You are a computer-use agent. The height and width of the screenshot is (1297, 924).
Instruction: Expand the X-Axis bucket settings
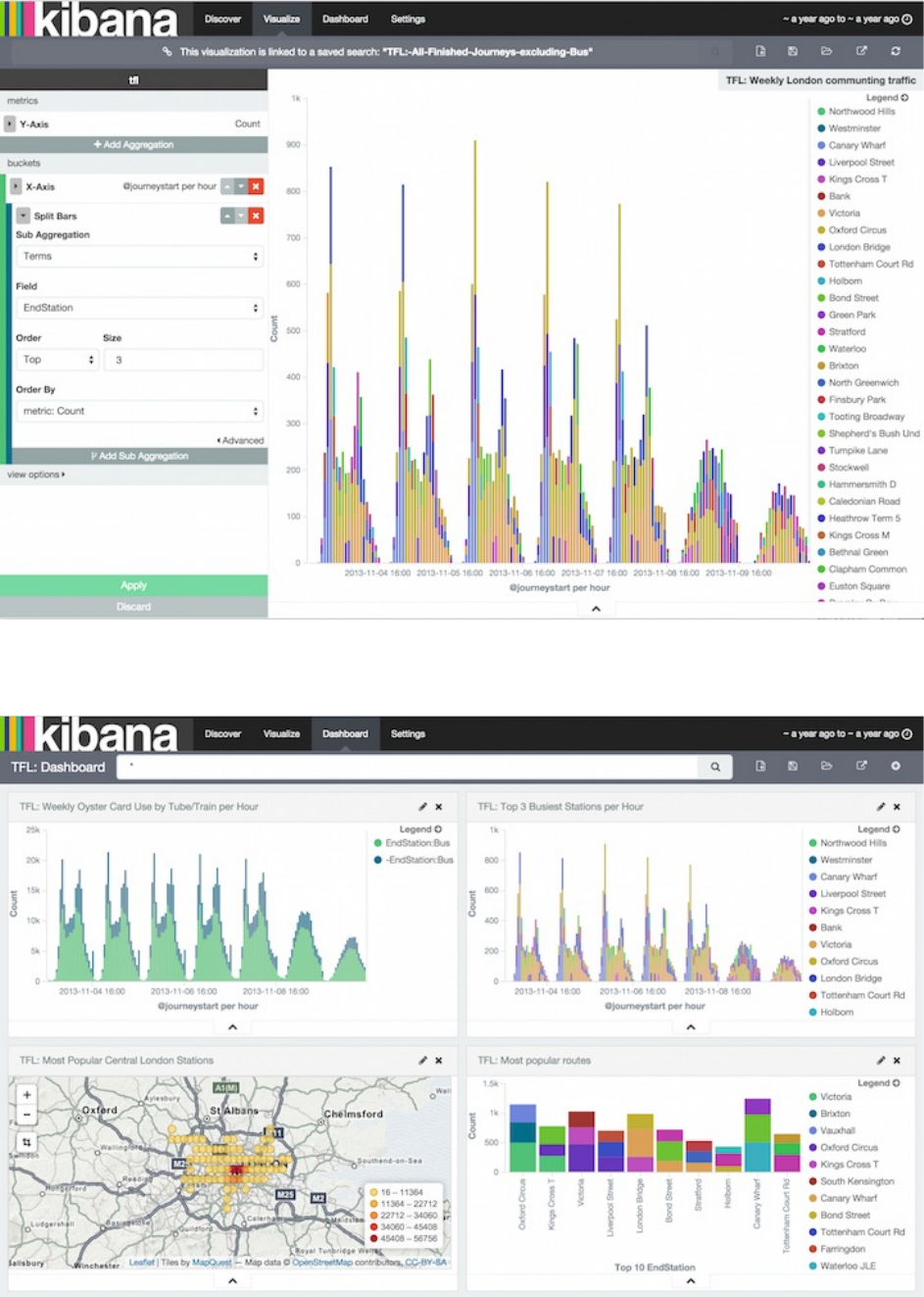pyautogui.click(x=16, y=186)
